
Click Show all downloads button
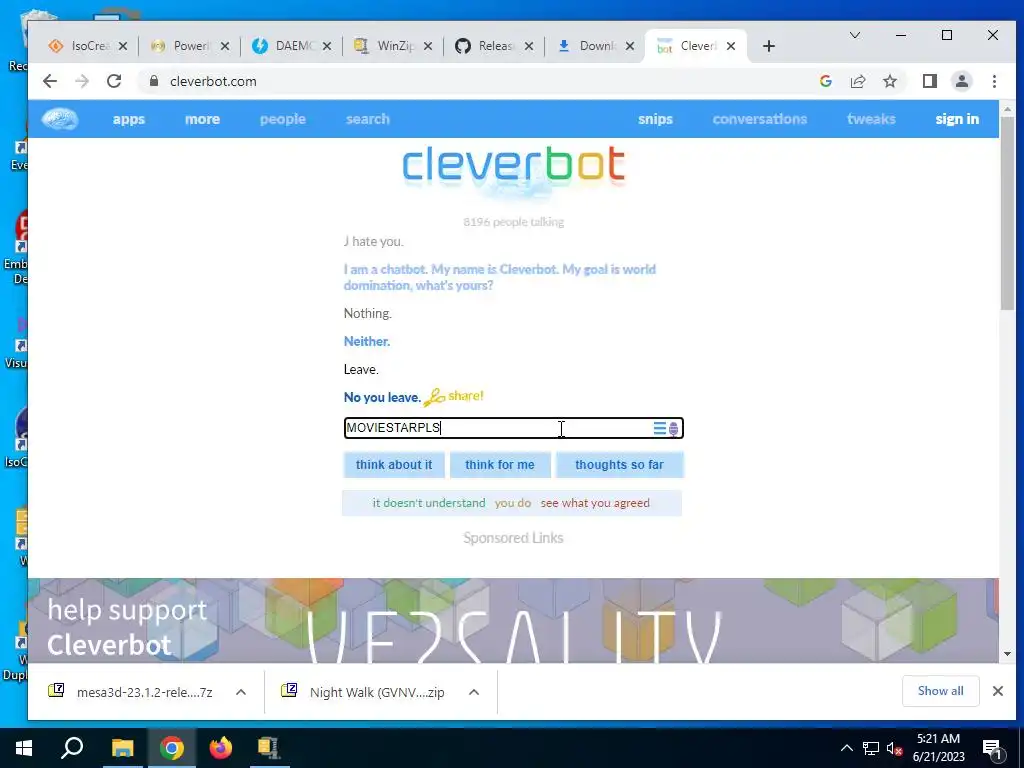pos(940,691)
